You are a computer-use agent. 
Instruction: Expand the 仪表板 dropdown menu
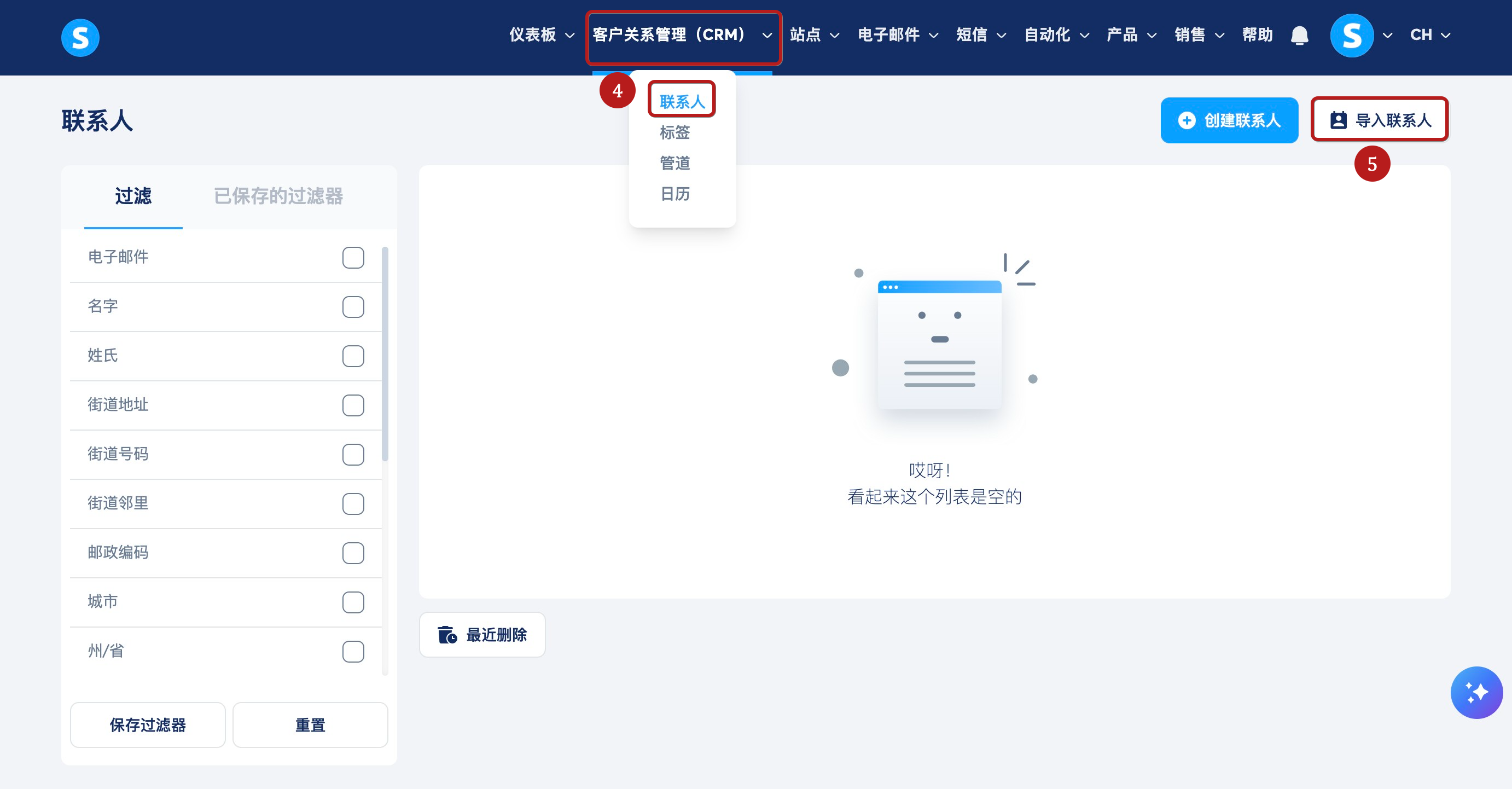click(x=541, y=35)
